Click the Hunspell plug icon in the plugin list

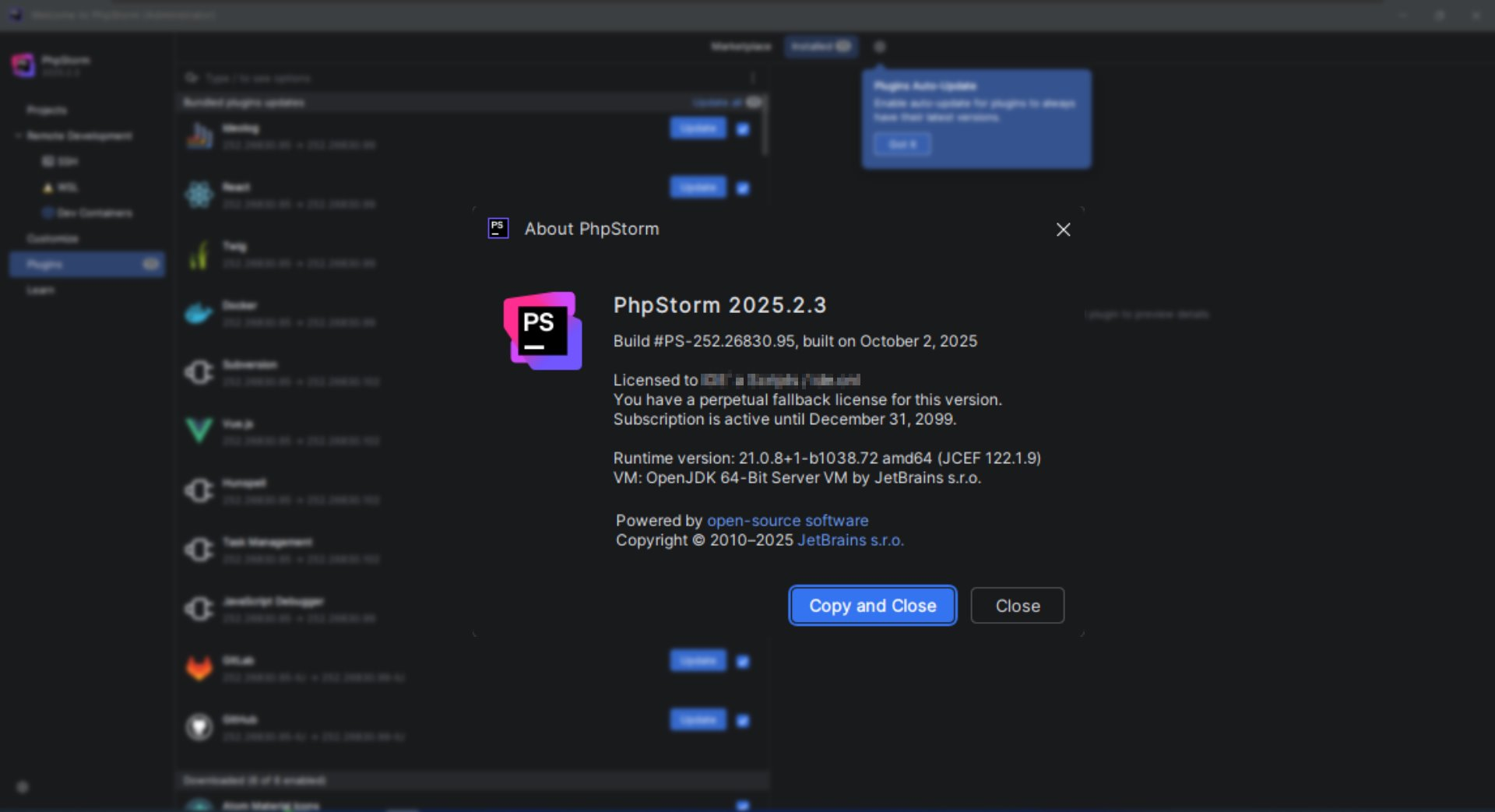199,490
